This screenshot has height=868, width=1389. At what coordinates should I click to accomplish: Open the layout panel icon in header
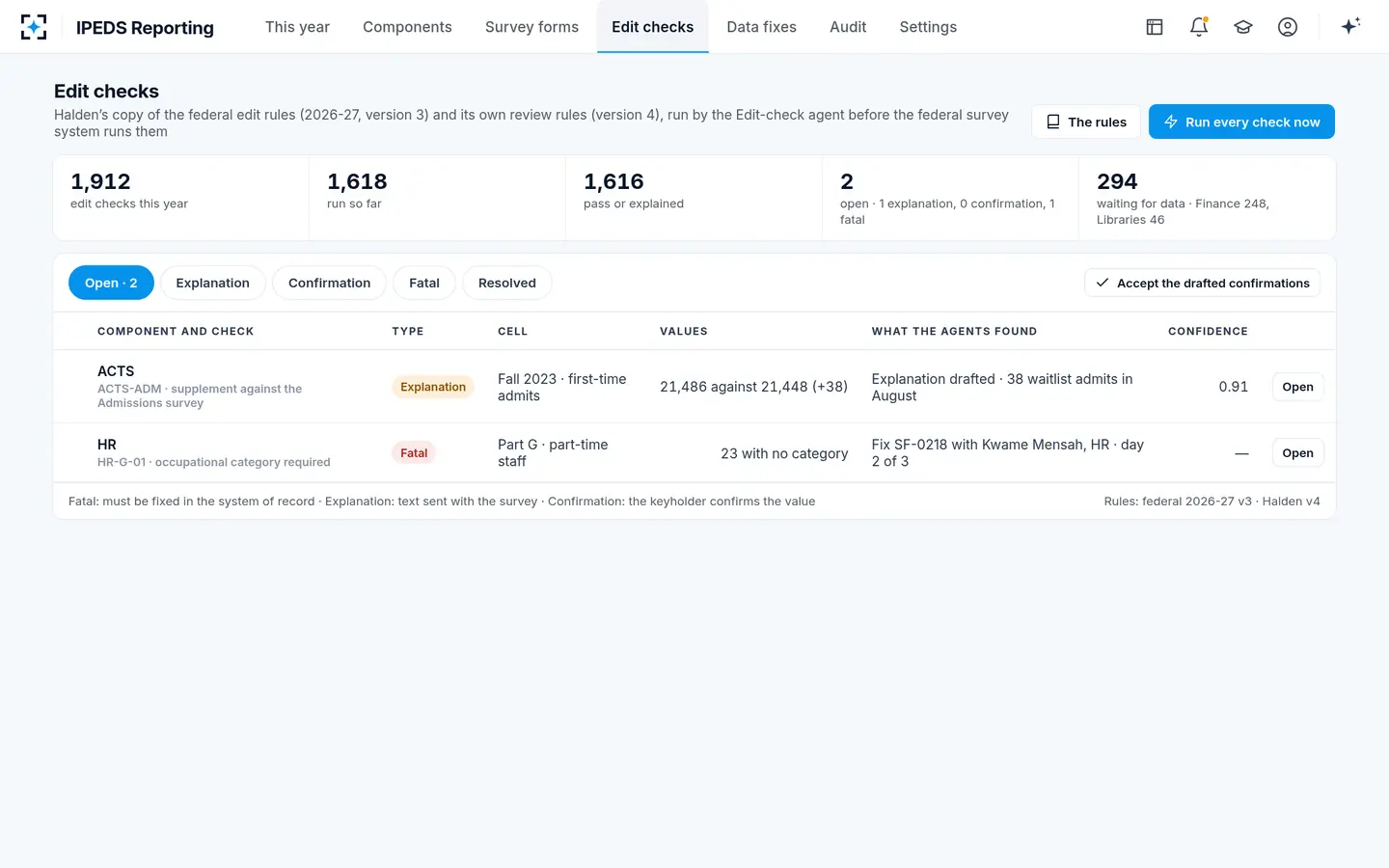1155,27
